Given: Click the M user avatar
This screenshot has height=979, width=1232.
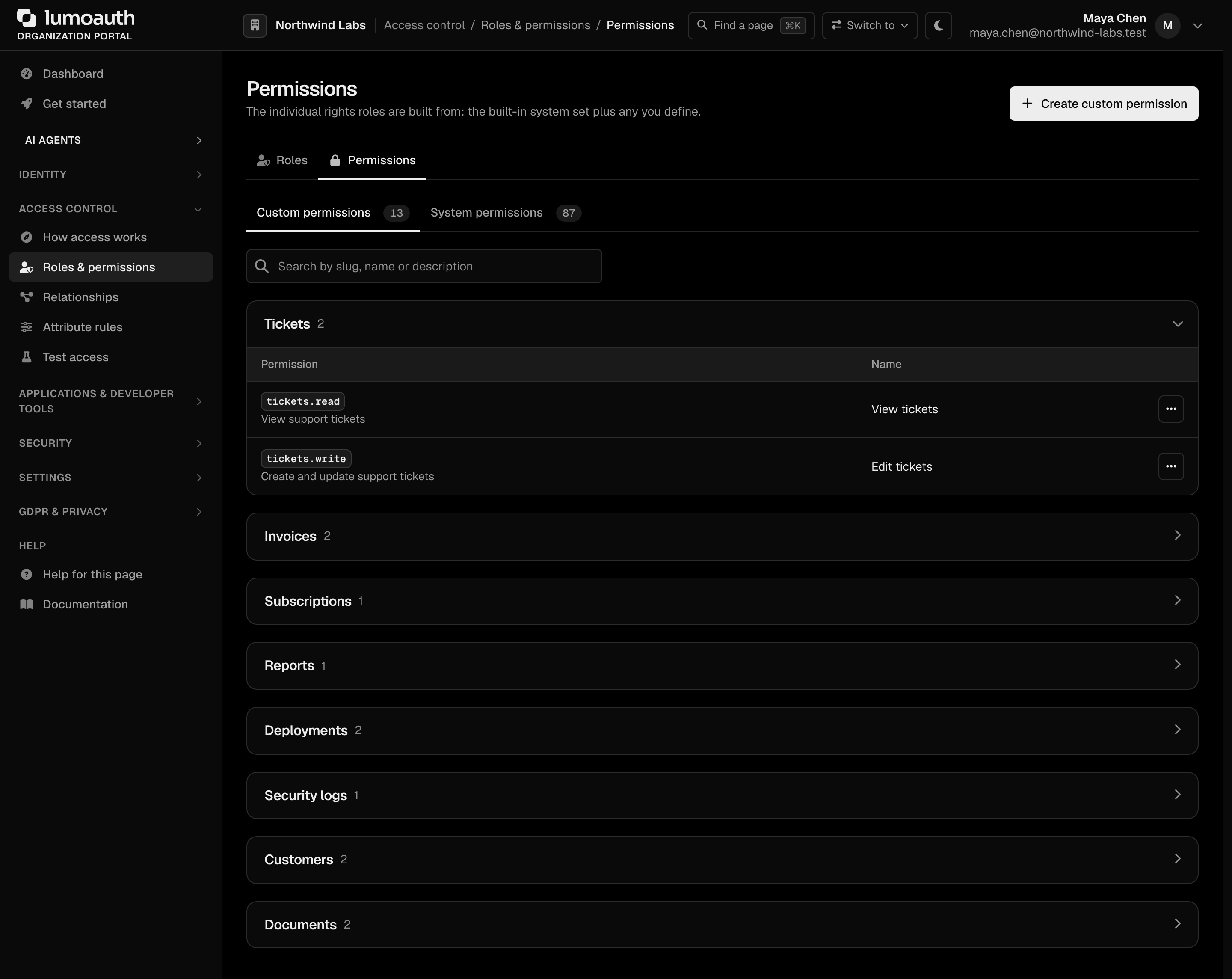Looking at the screenshot, I should coord(1167,25).
